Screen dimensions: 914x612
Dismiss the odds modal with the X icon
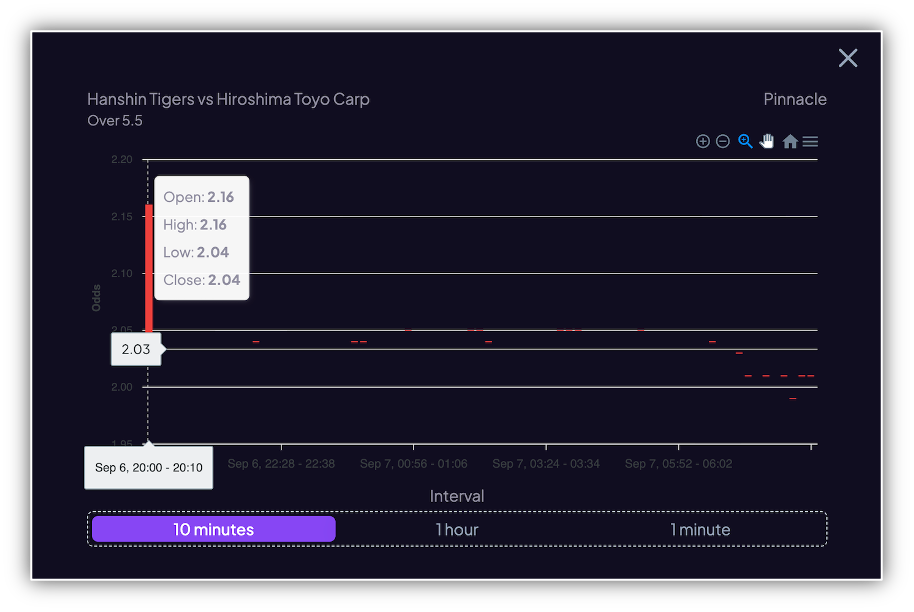point(848,58)
